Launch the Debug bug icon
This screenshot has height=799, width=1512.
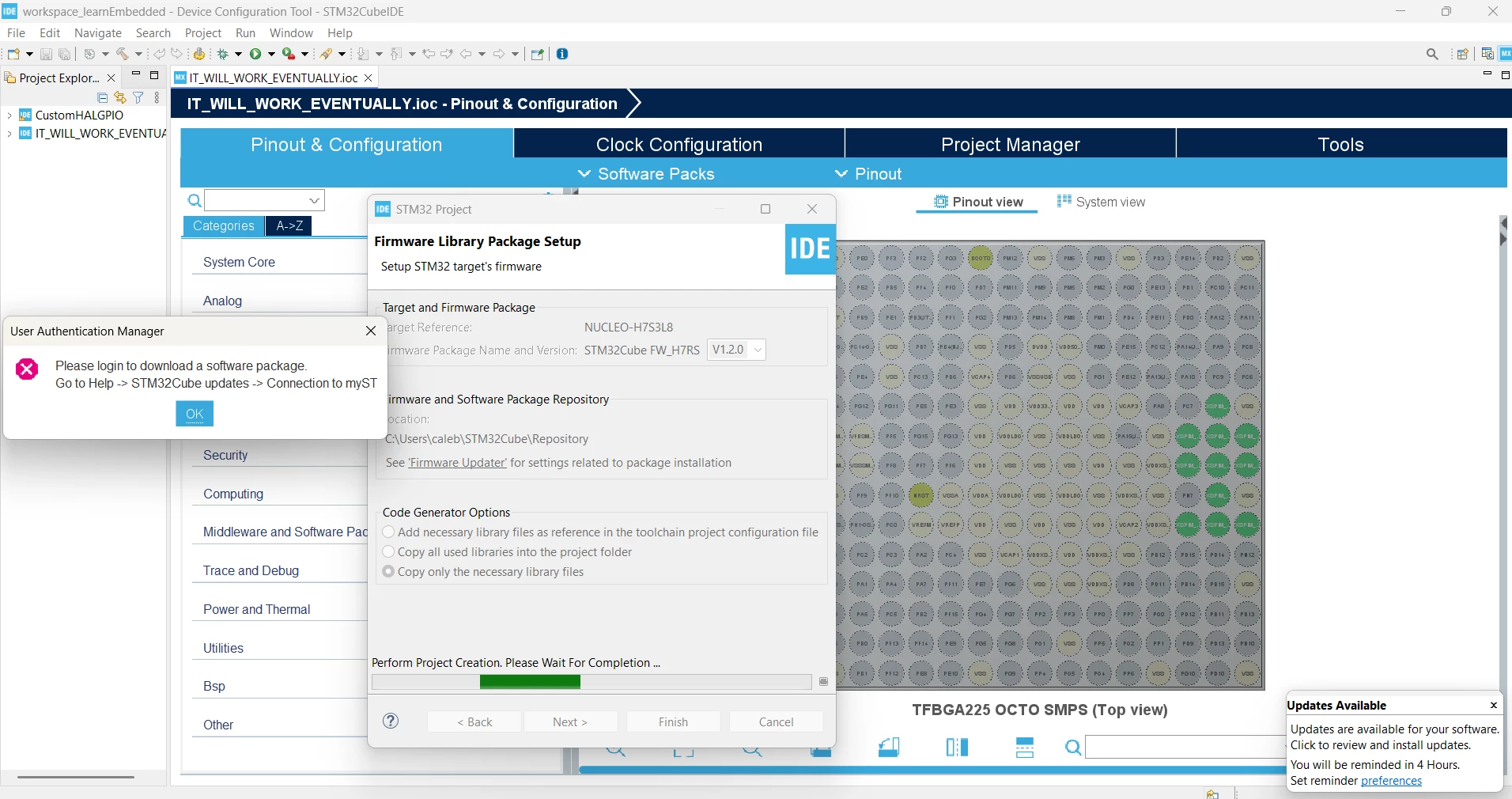click(223, 54)
